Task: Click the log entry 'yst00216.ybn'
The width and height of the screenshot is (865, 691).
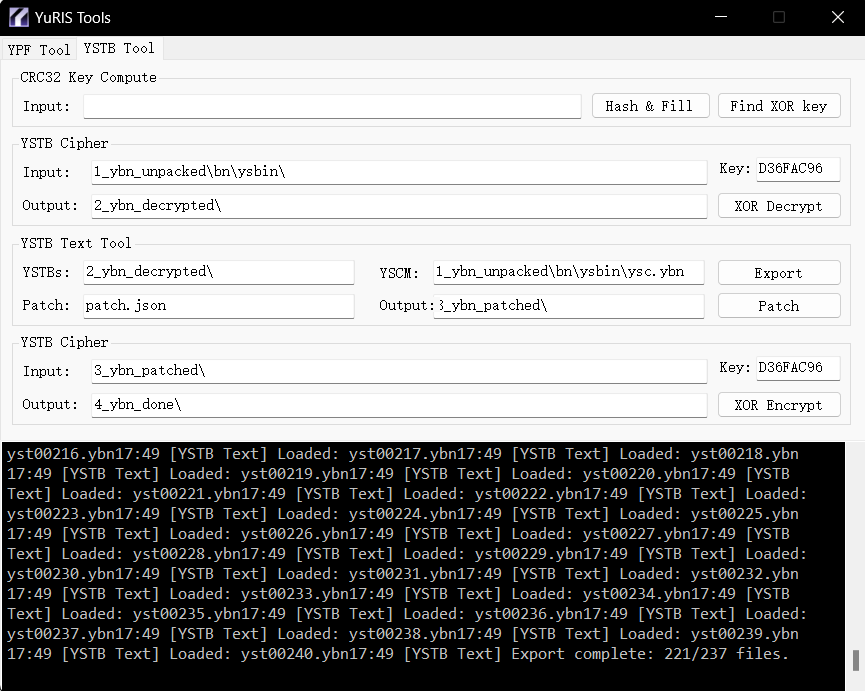Action: pos(61,454)
